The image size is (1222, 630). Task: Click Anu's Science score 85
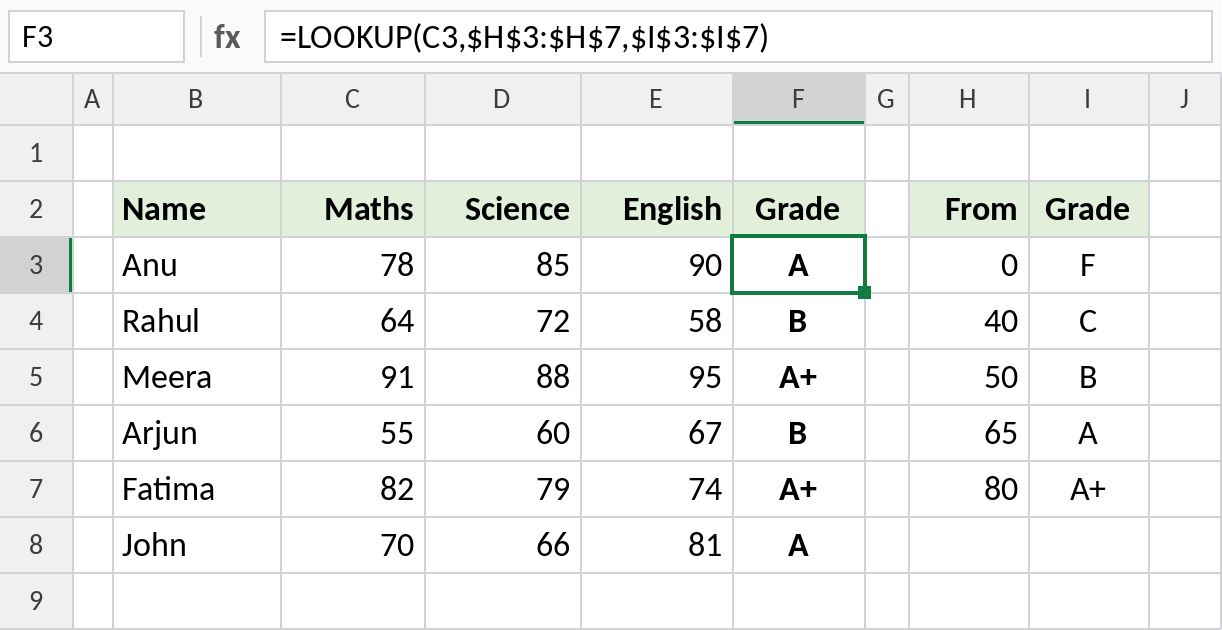[503, 265]
